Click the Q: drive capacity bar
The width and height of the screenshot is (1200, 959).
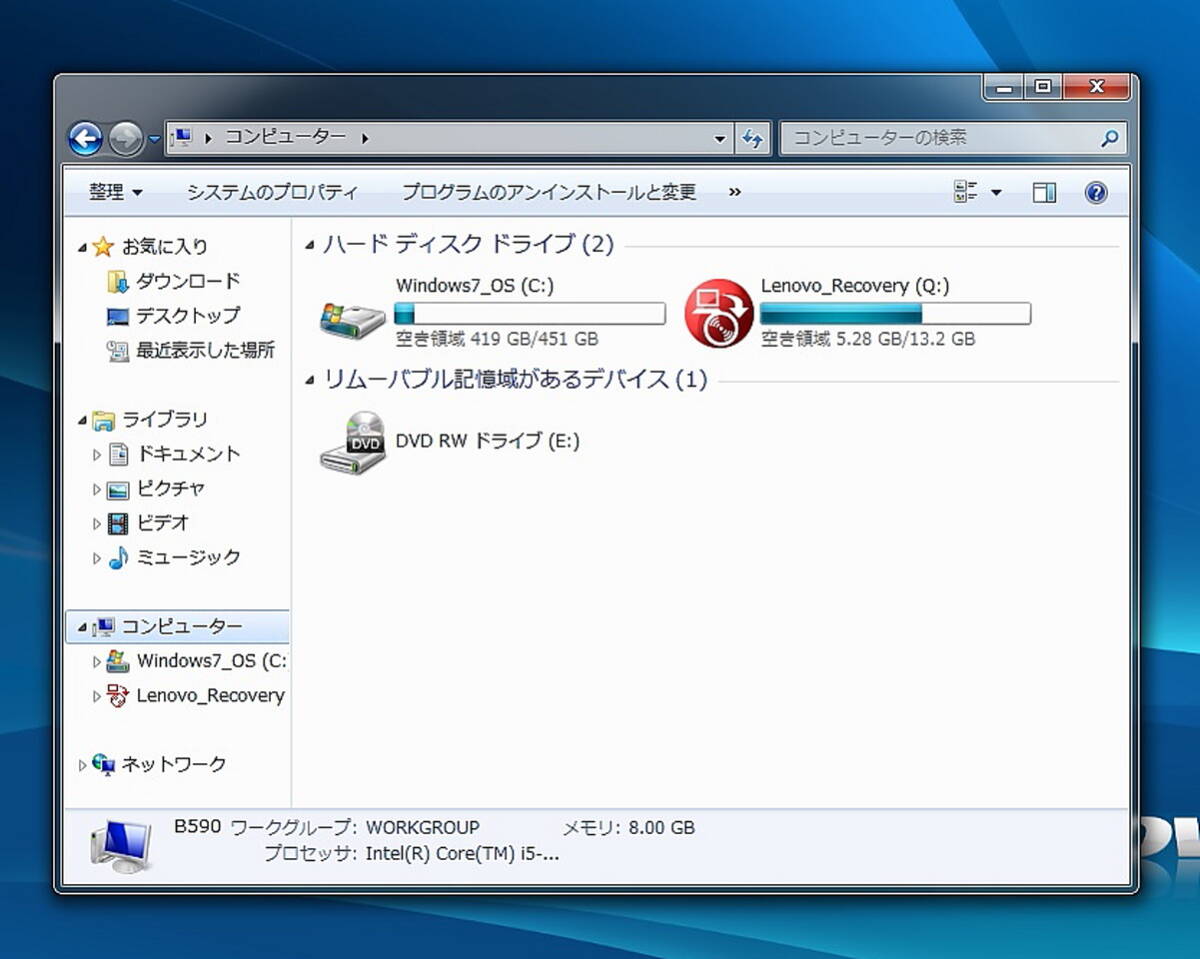tap(895, 314)
